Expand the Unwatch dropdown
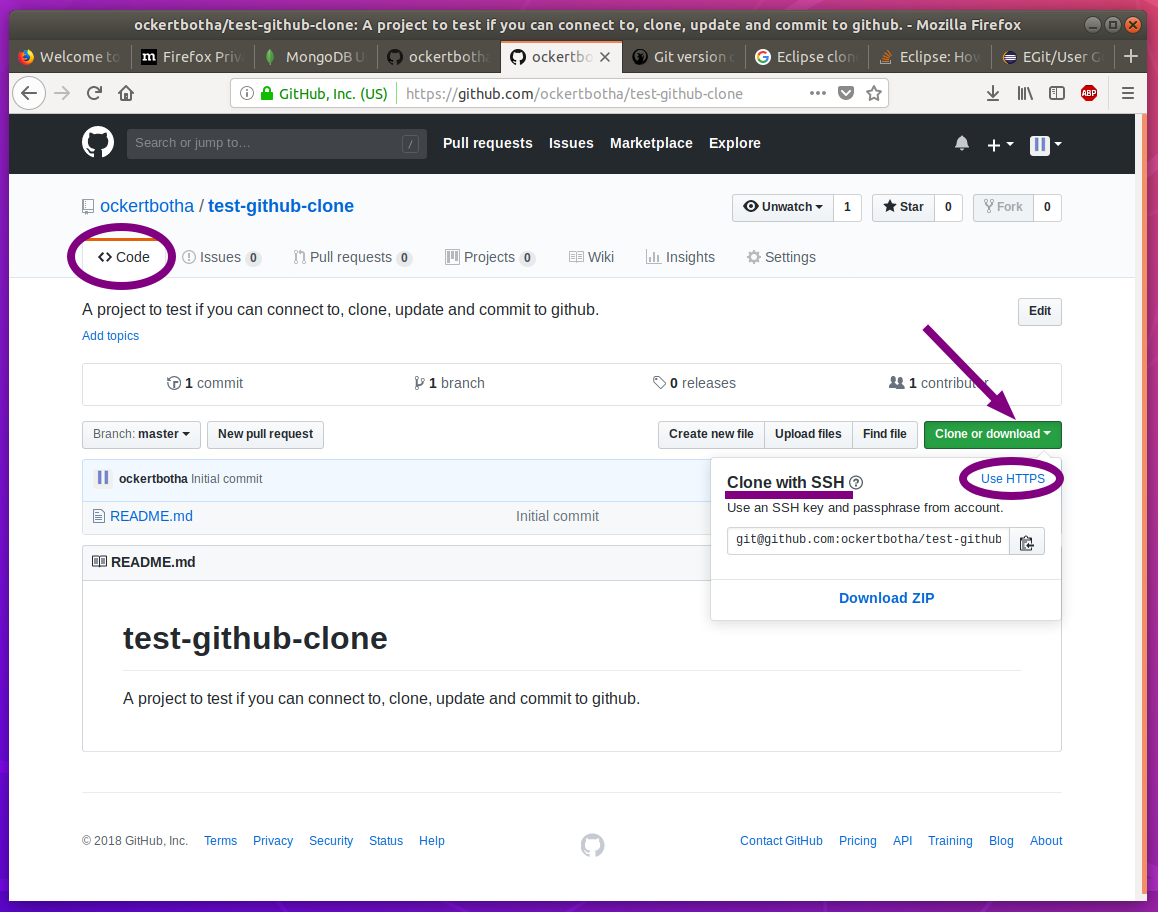This screenshot has width=1158, height=912. (783, 207)
